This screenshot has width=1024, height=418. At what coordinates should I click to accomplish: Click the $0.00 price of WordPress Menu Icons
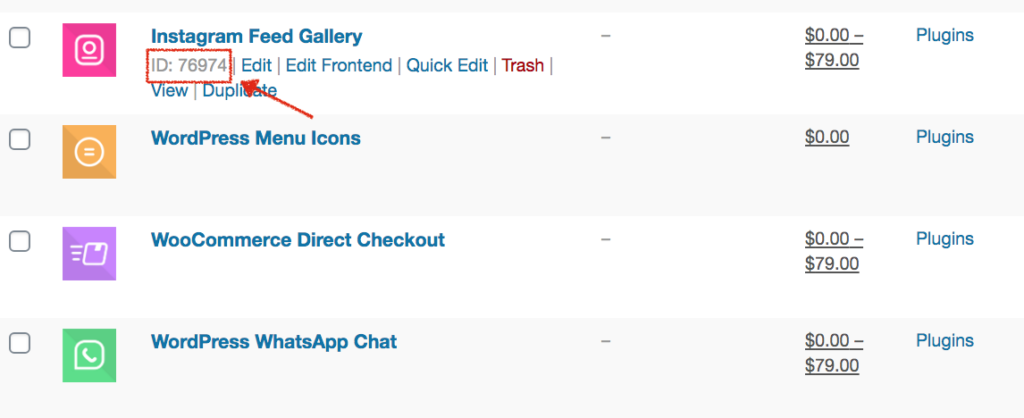point(827,137)
